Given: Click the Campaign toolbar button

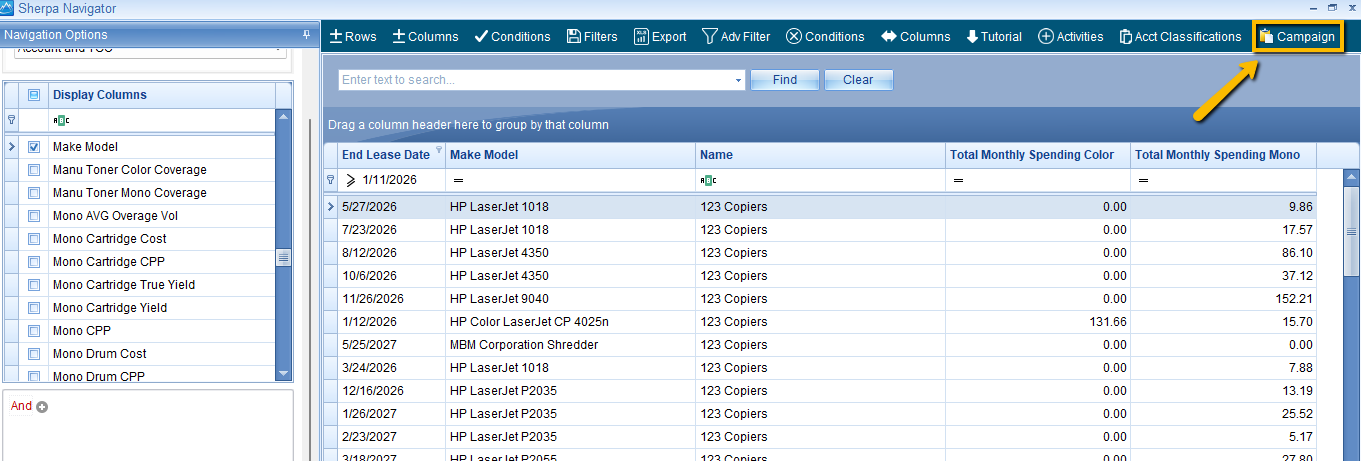Looking at the screenshot, I should pyautogui.click(x=1297, y=36).
